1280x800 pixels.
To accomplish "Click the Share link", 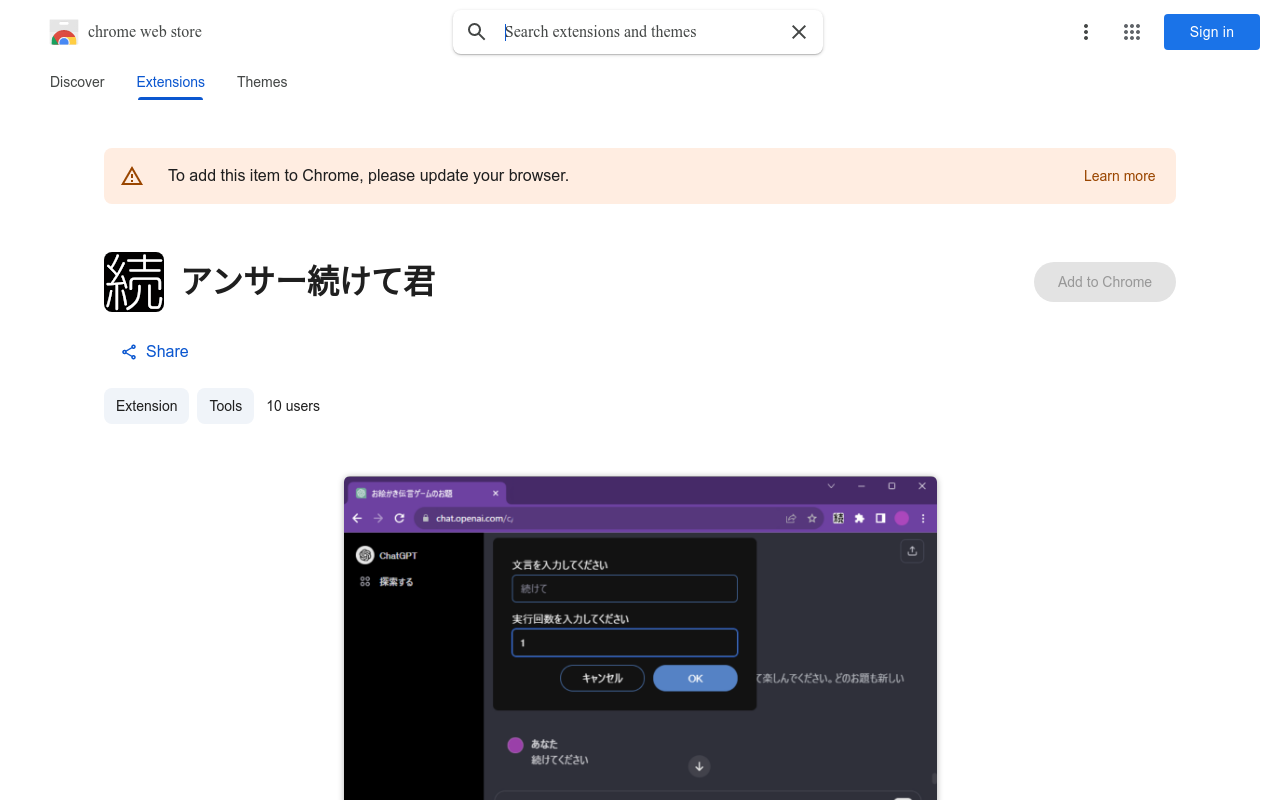I will (167, 352).
